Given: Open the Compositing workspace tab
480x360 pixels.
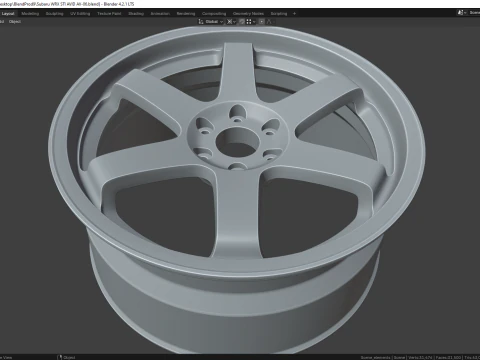Looking at the screenshot, I should click(214, 14).
